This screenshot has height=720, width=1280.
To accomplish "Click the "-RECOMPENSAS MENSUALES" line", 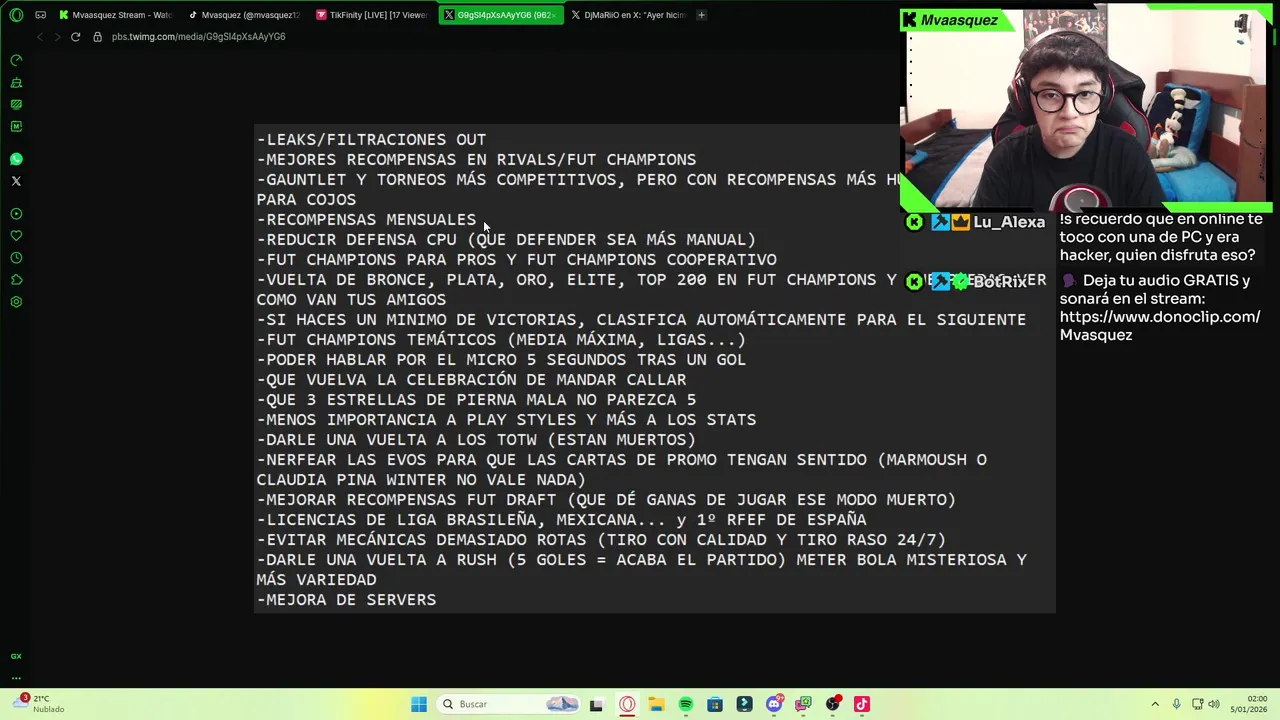I will click(366, 220).
